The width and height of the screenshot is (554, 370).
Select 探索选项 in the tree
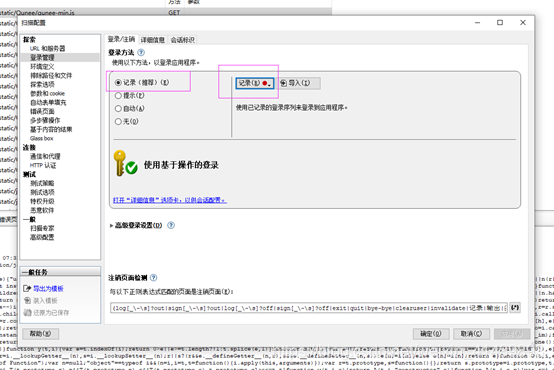[x=42, y=84]
